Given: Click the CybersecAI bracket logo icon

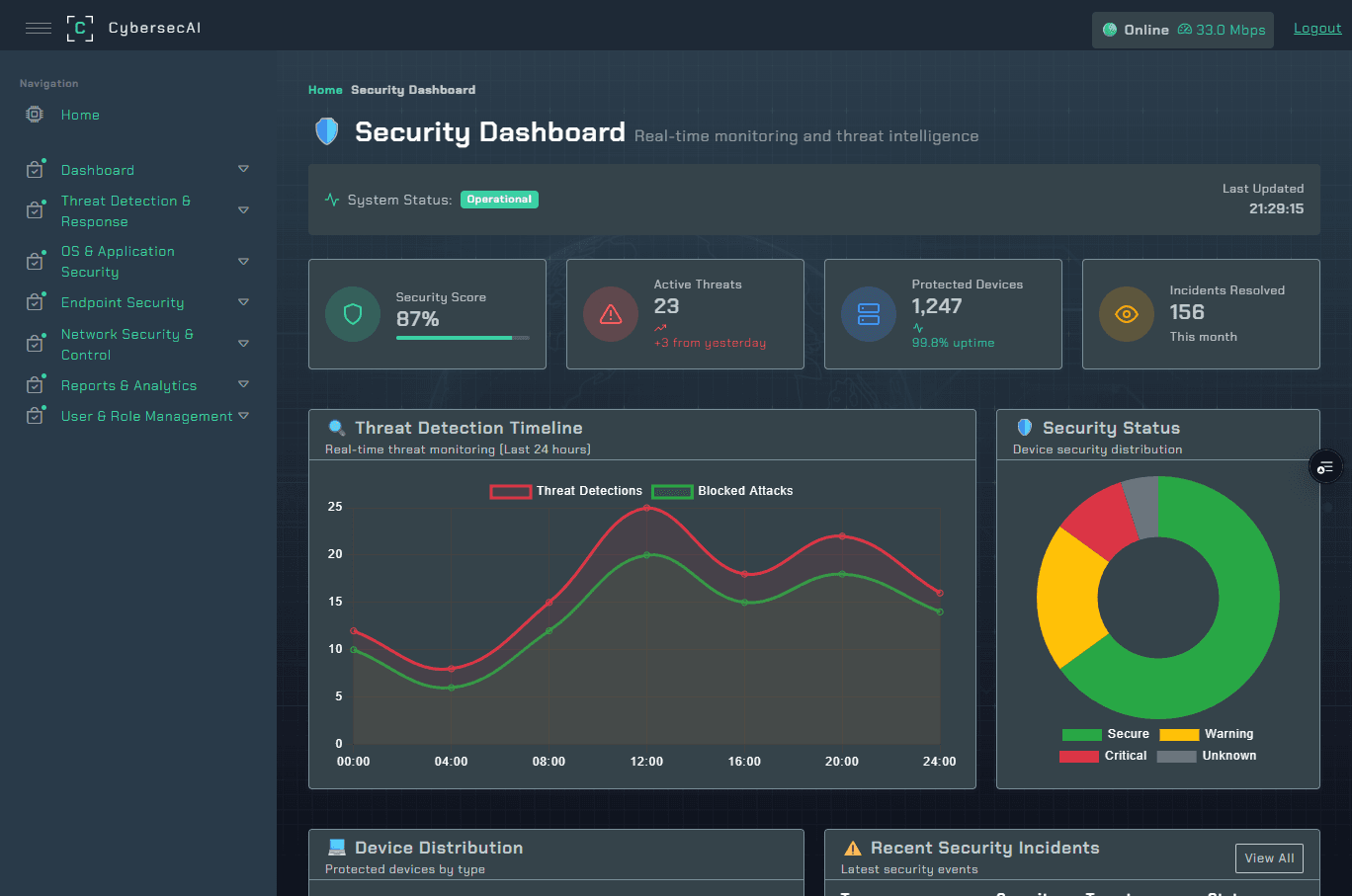Looking at the screenshot, I should 80,29.
